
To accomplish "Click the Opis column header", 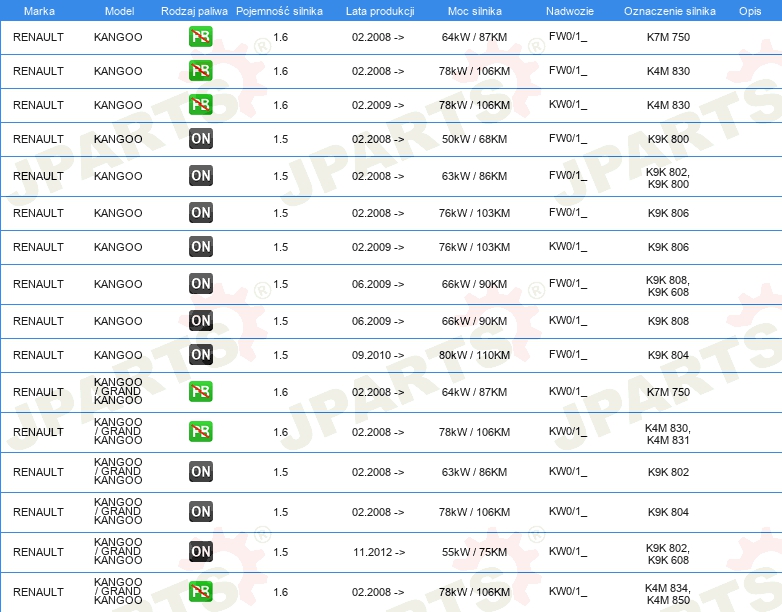I will click(x=750, y=11).
